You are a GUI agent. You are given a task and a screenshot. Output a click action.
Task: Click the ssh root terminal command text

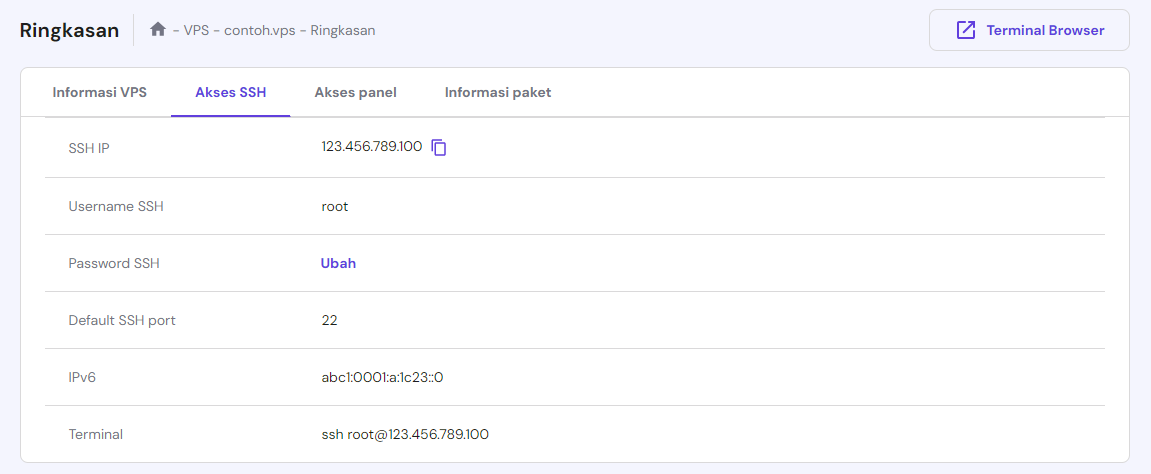pyautogui.click(x=405, y=435)
